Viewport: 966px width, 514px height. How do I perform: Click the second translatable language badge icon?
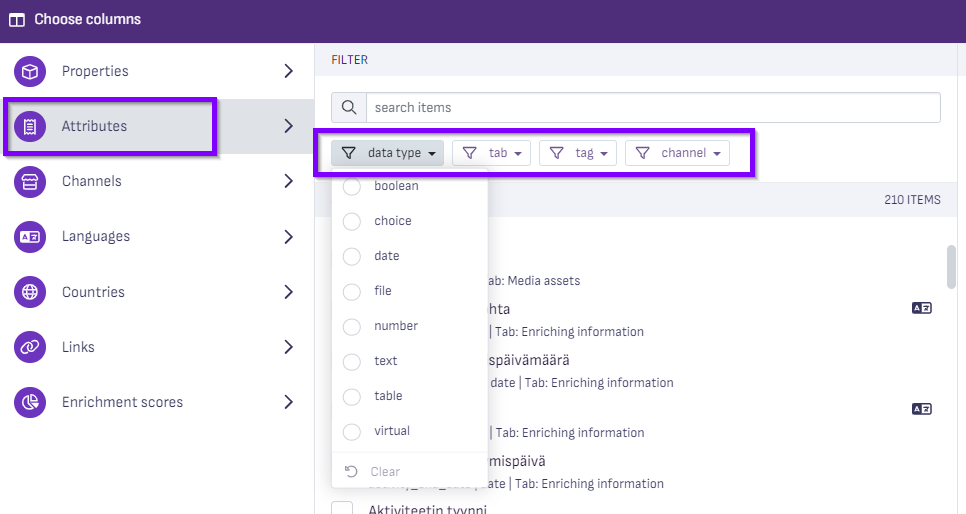tap(922, 409)
